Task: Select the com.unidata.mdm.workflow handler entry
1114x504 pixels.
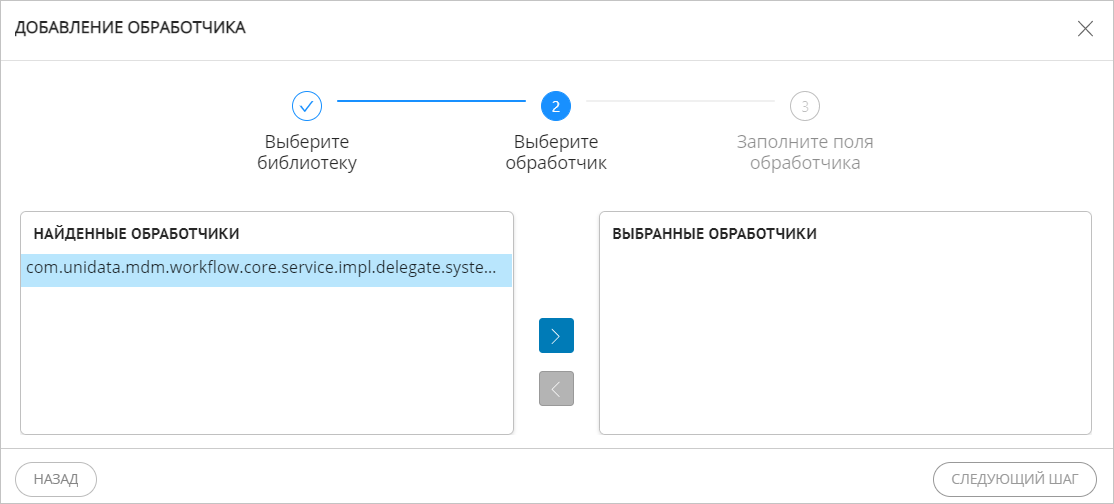Action: coord(266,270)
